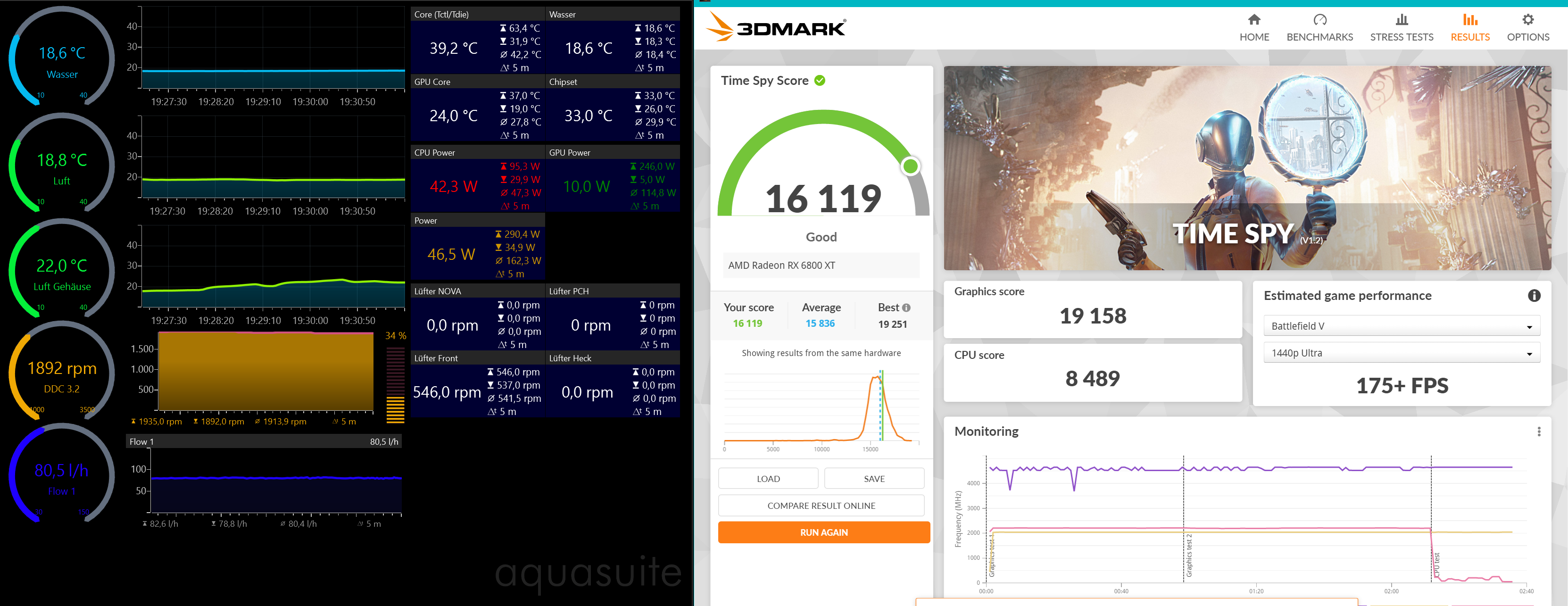Click the 3DMark logo
This screenshot has width=1568, height=606.
[776, 27]
